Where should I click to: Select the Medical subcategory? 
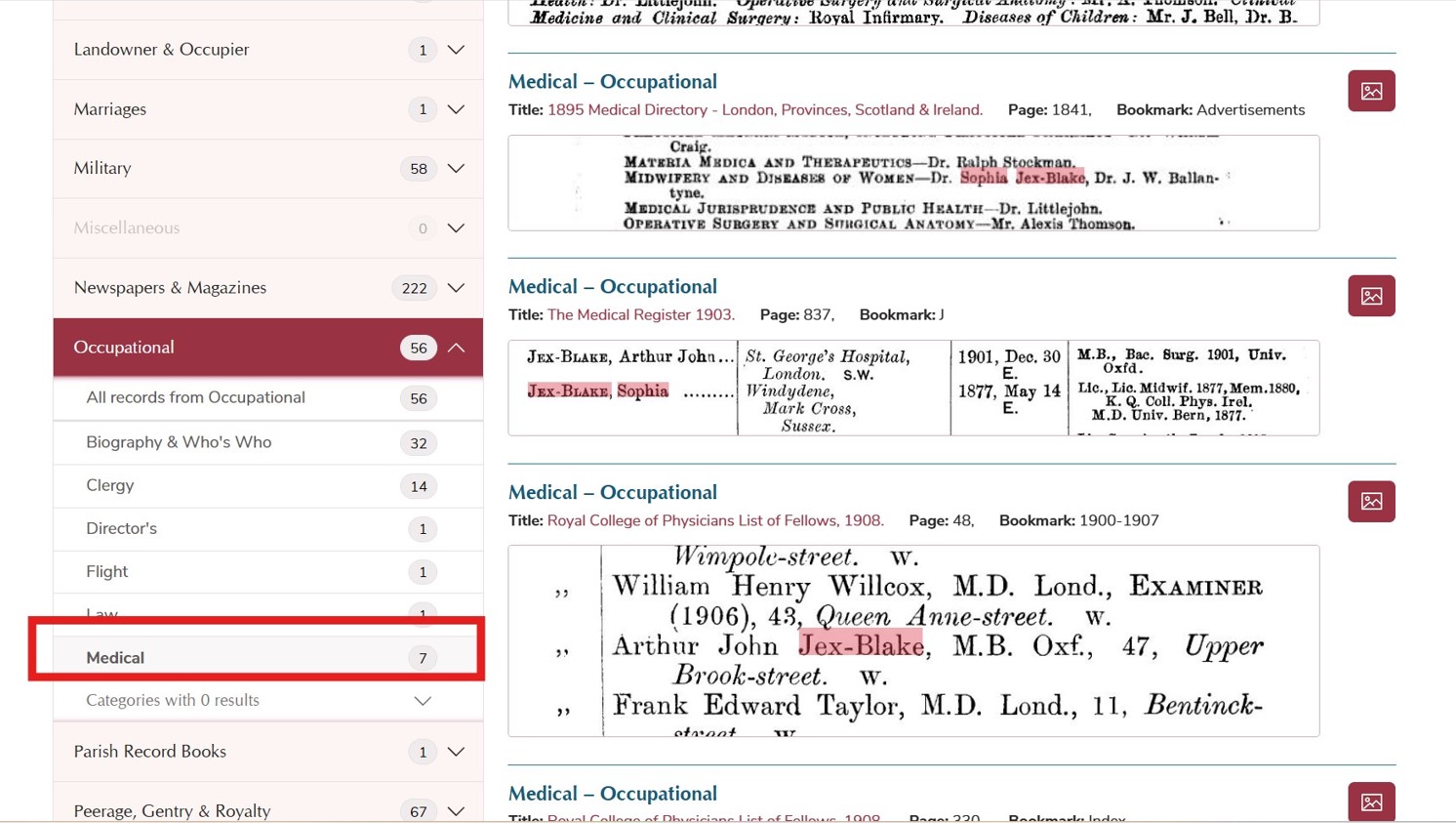115,658
